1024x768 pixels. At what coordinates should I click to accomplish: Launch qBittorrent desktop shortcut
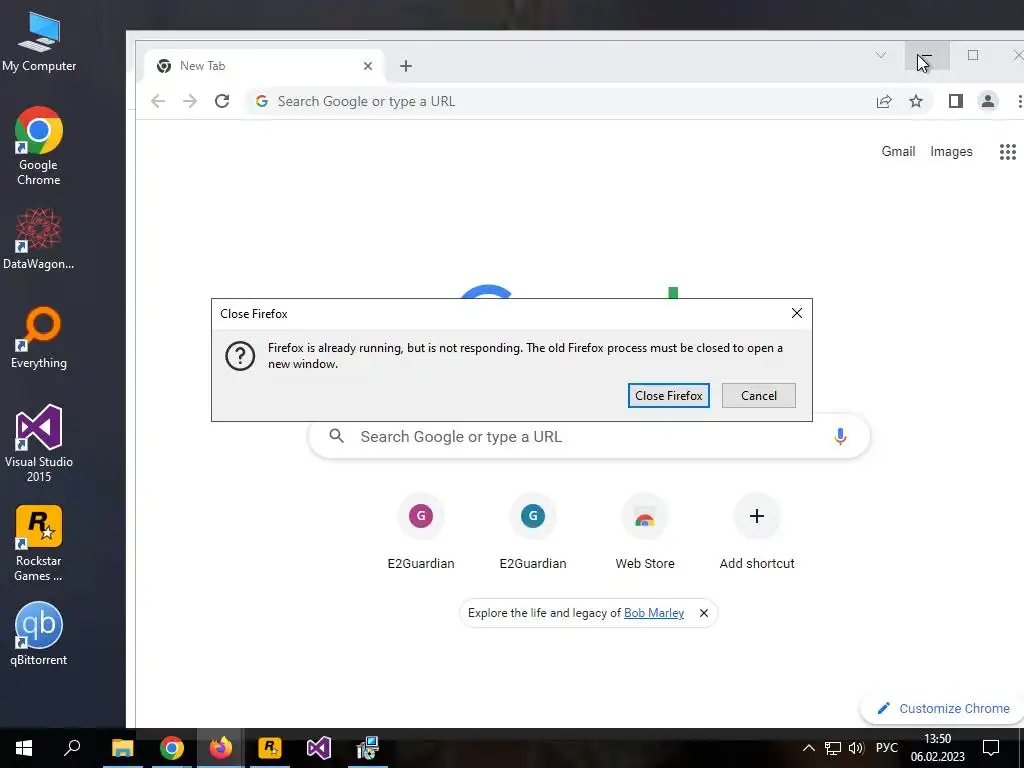click(x=39, y=634)
